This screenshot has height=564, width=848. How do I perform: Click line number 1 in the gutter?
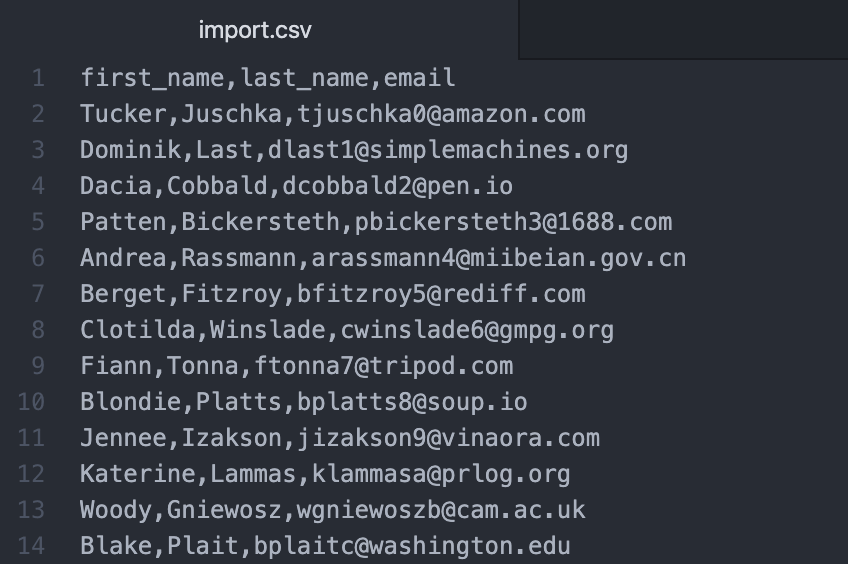point(38,78)
